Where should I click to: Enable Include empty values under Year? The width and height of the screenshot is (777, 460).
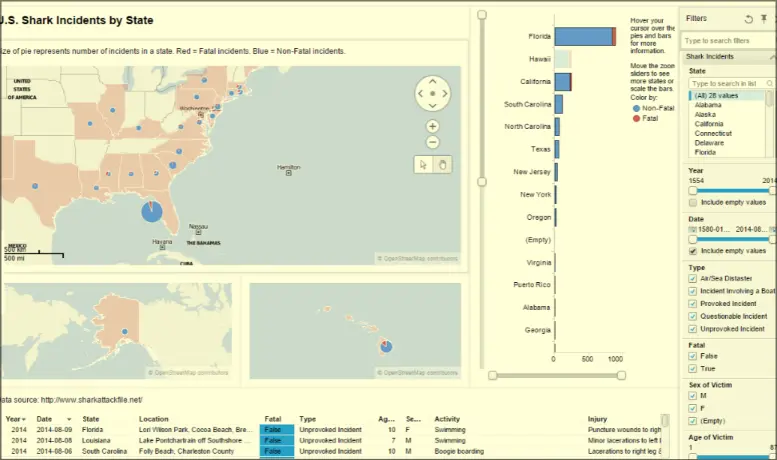693,202
